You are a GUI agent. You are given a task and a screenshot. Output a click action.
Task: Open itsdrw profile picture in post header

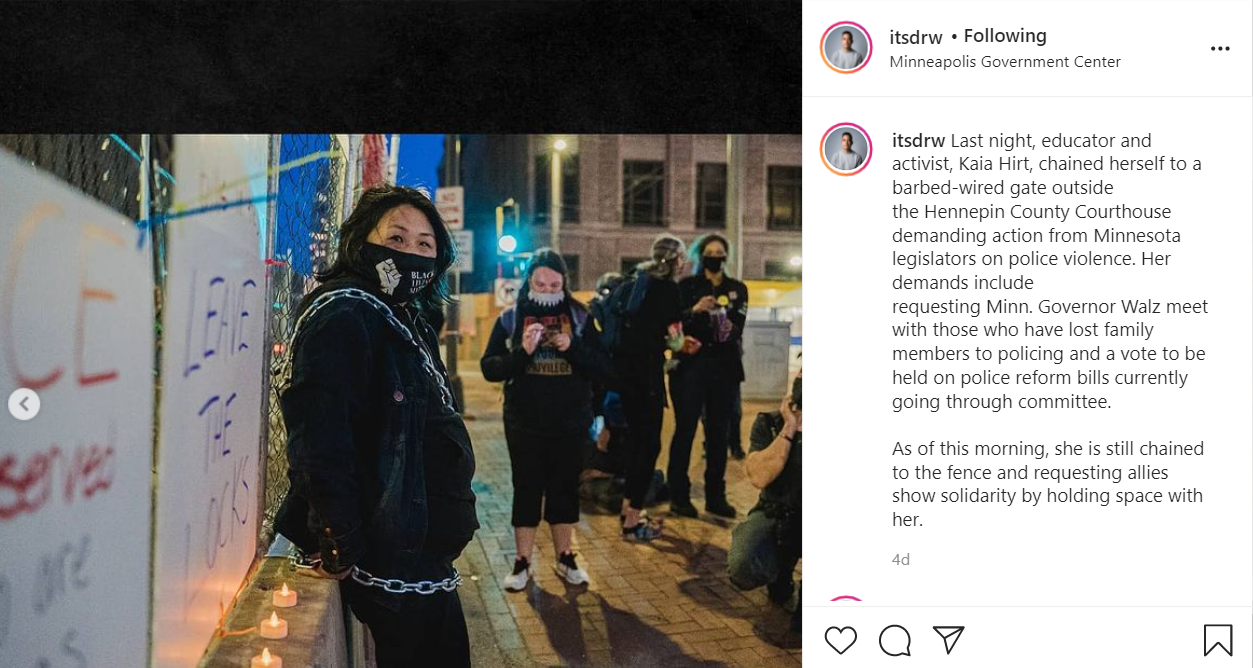846,48
